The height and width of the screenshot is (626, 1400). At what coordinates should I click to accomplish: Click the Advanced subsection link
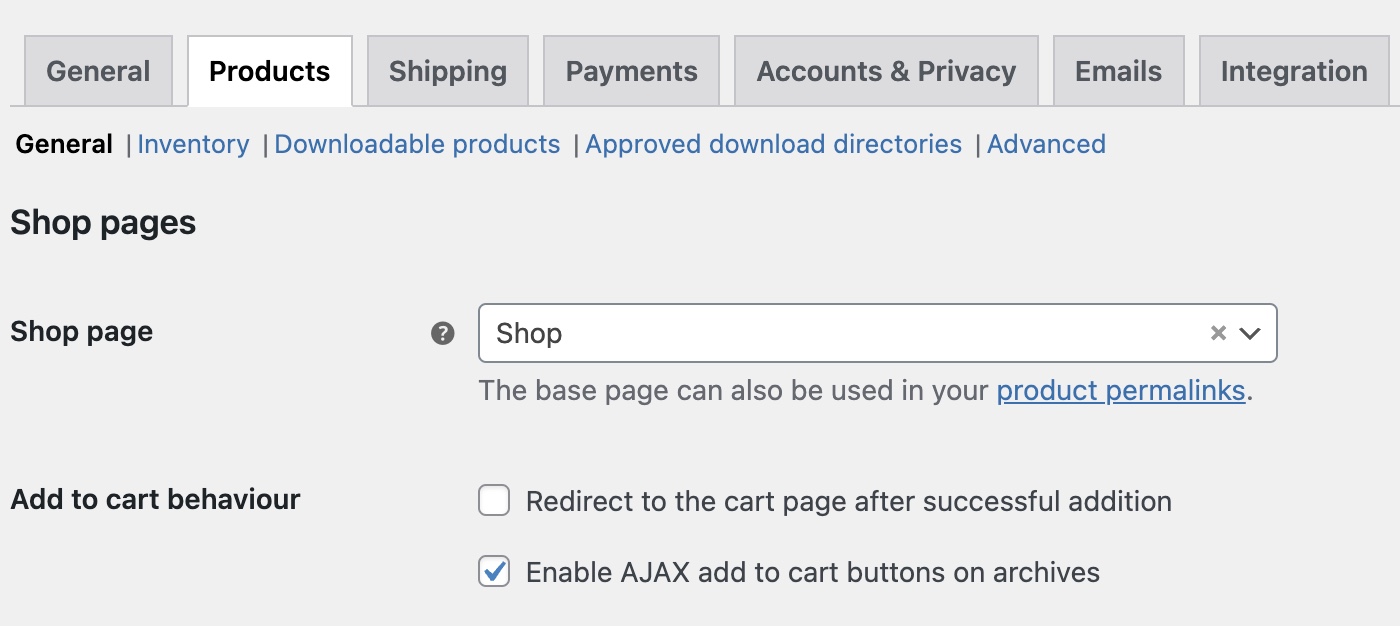[1046, 144]
